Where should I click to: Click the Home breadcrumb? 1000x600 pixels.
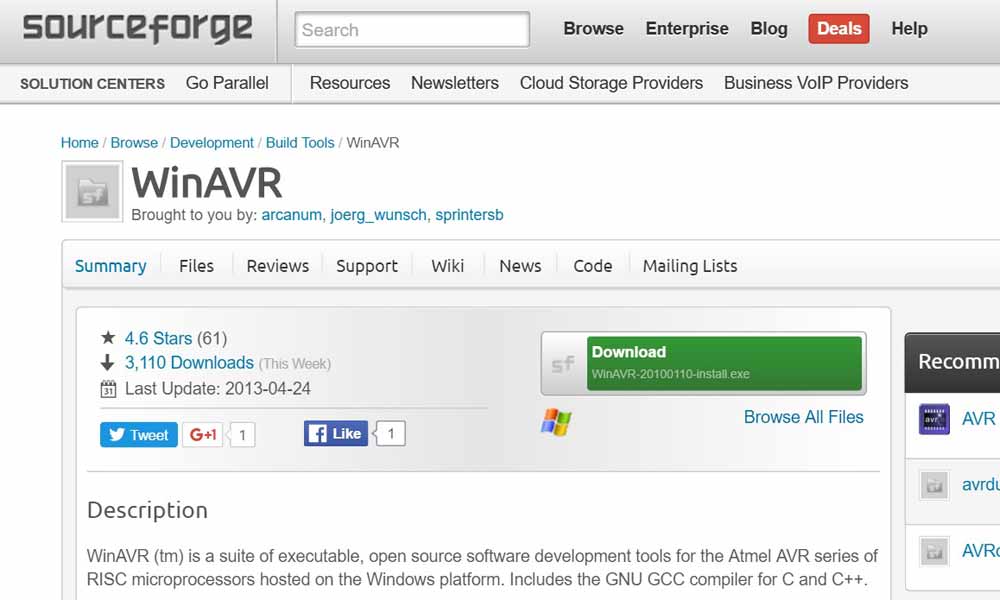click(80, 143)
